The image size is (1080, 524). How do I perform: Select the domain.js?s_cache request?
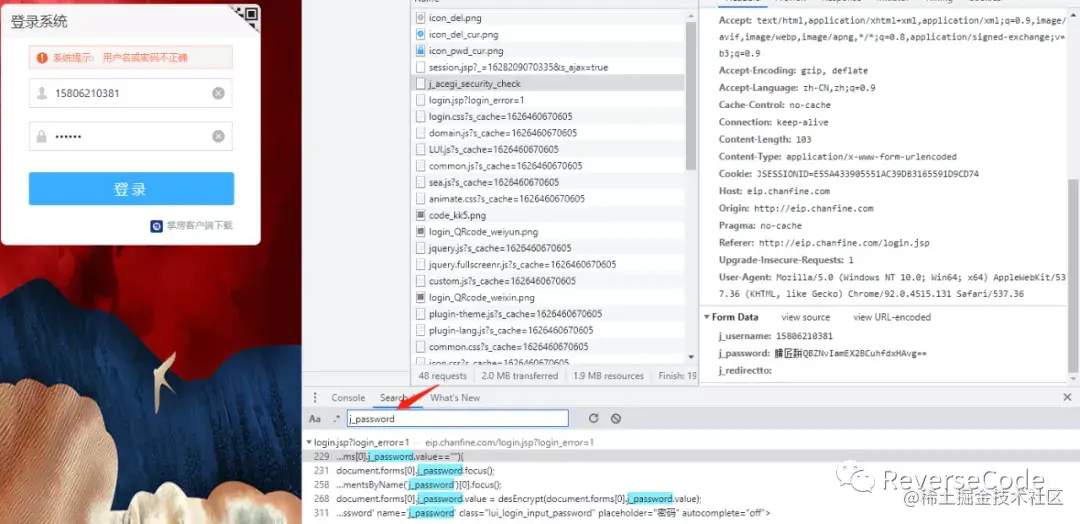[548, 133]
